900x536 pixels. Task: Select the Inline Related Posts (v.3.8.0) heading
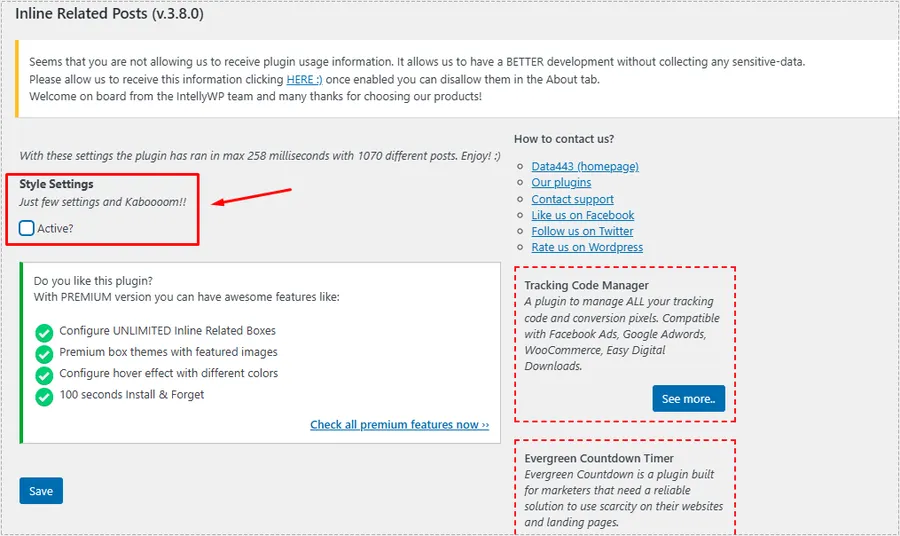tap(109, 13)
